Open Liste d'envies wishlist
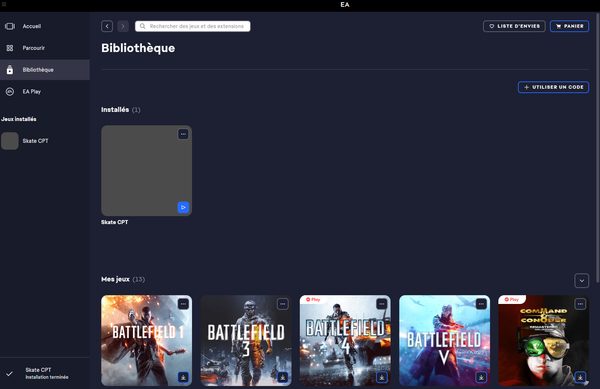The height and width of the screenshot is (389, 600). 514,26
